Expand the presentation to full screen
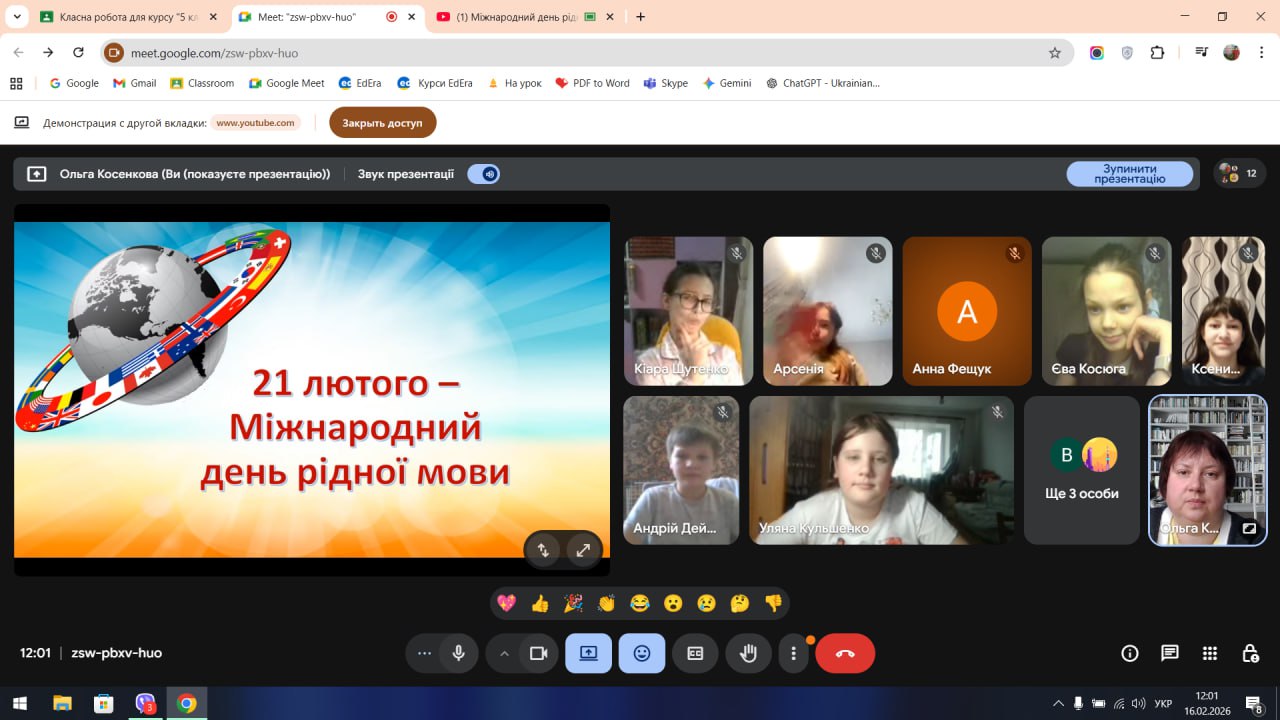 click(x=583, y=549)
